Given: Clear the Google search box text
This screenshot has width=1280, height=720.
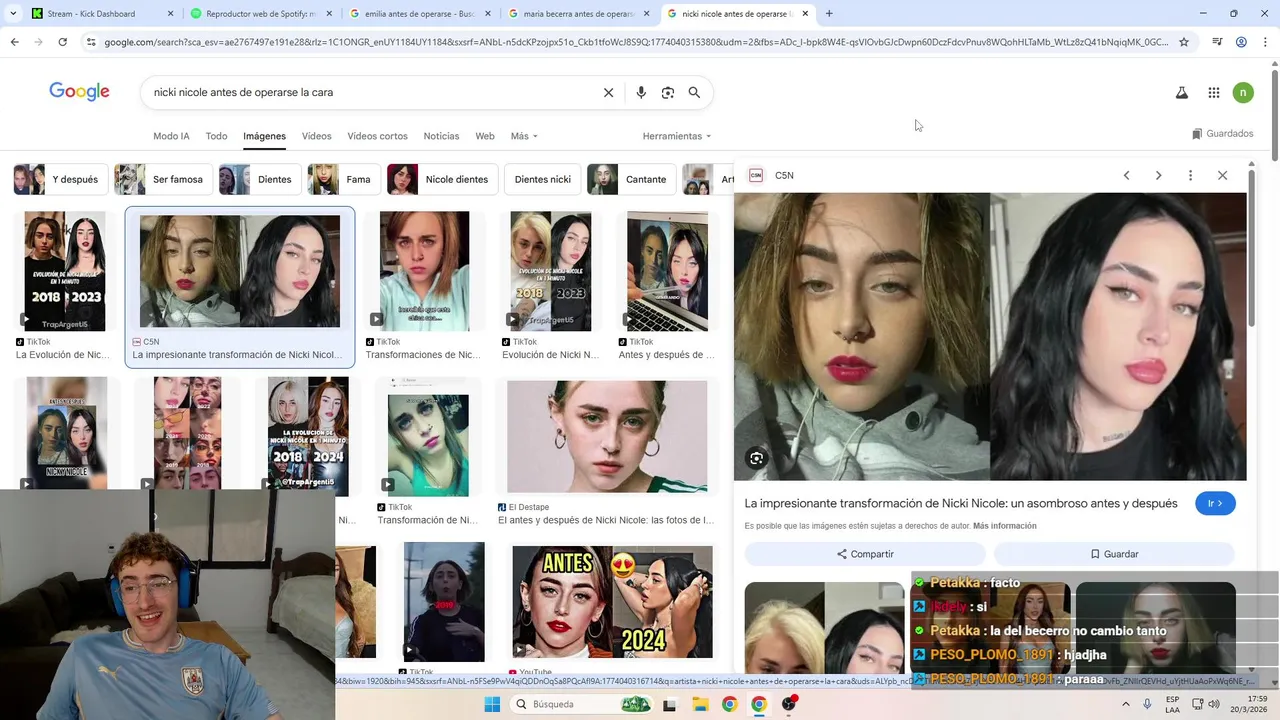Looking at the screenshot, I should point(608,92).
